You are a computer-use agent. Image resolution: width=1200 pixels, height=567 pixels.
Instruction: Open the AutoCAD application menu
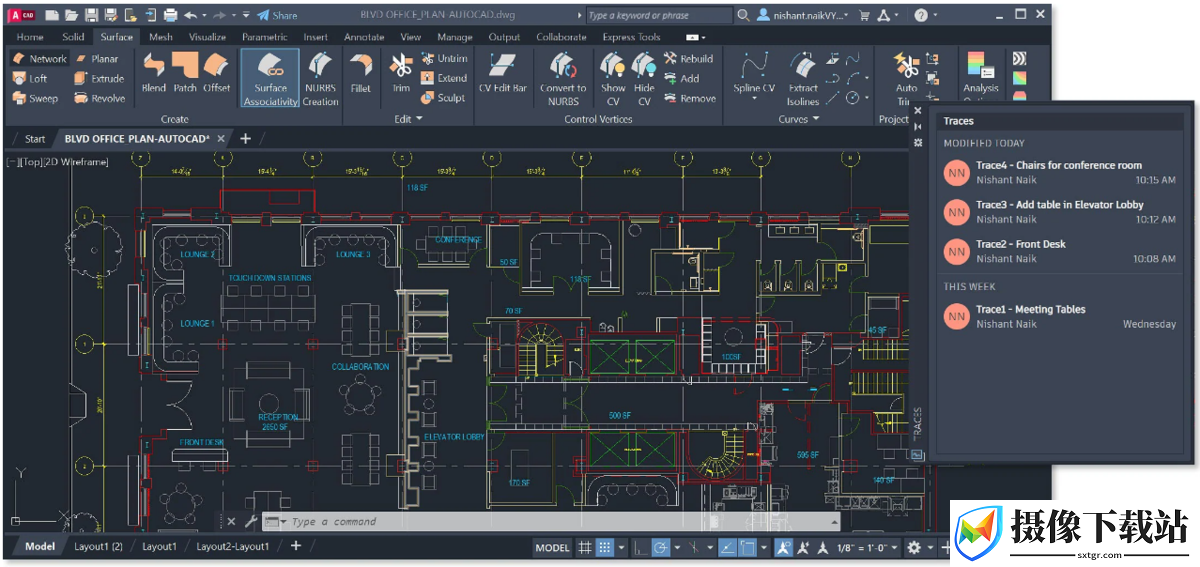coord(22,15)
